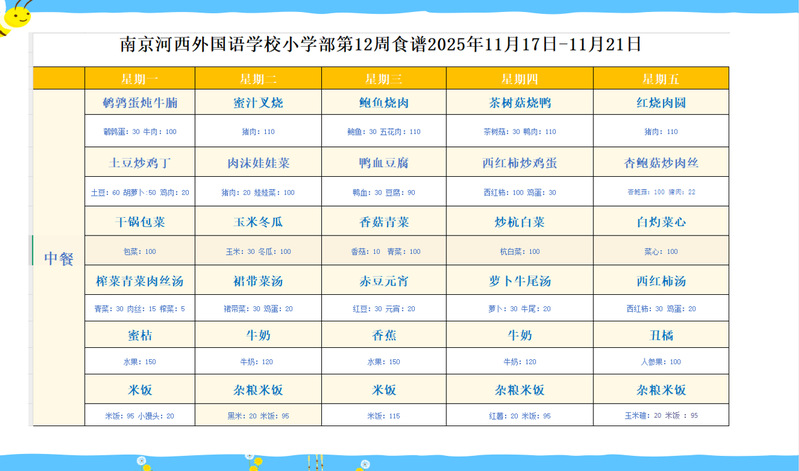Select the 星期二 column header
The height and width of the screenshot is (471, 799).
258,78
